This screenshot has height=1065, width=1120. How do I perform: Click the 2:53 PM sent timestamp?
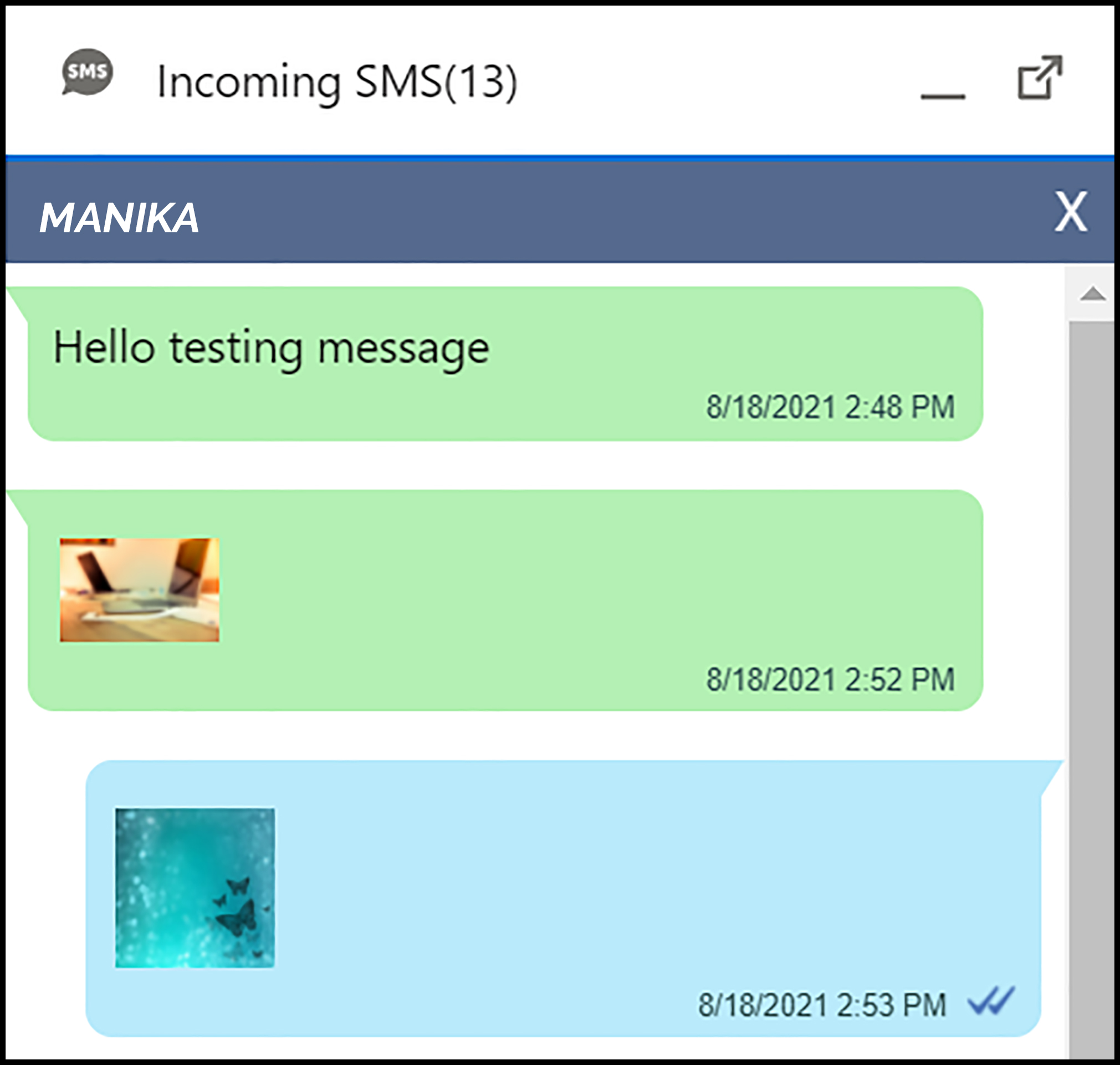click(x=822, y=1005)
